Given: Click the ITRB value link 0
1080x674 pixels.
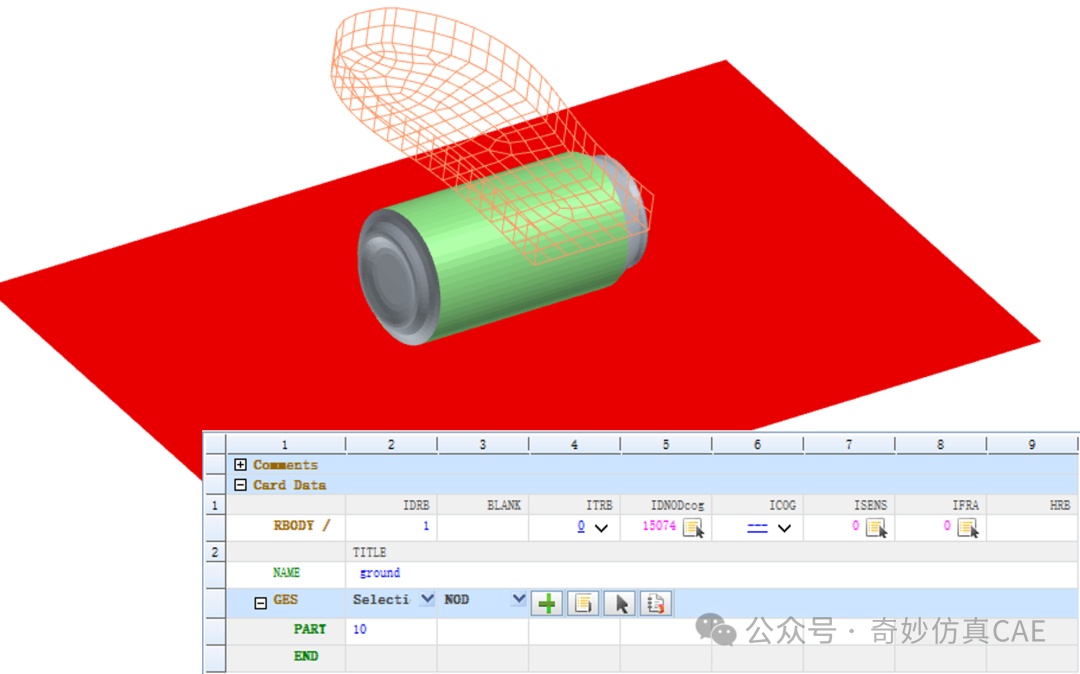Looking at the screenshot, I should [581, 526].
